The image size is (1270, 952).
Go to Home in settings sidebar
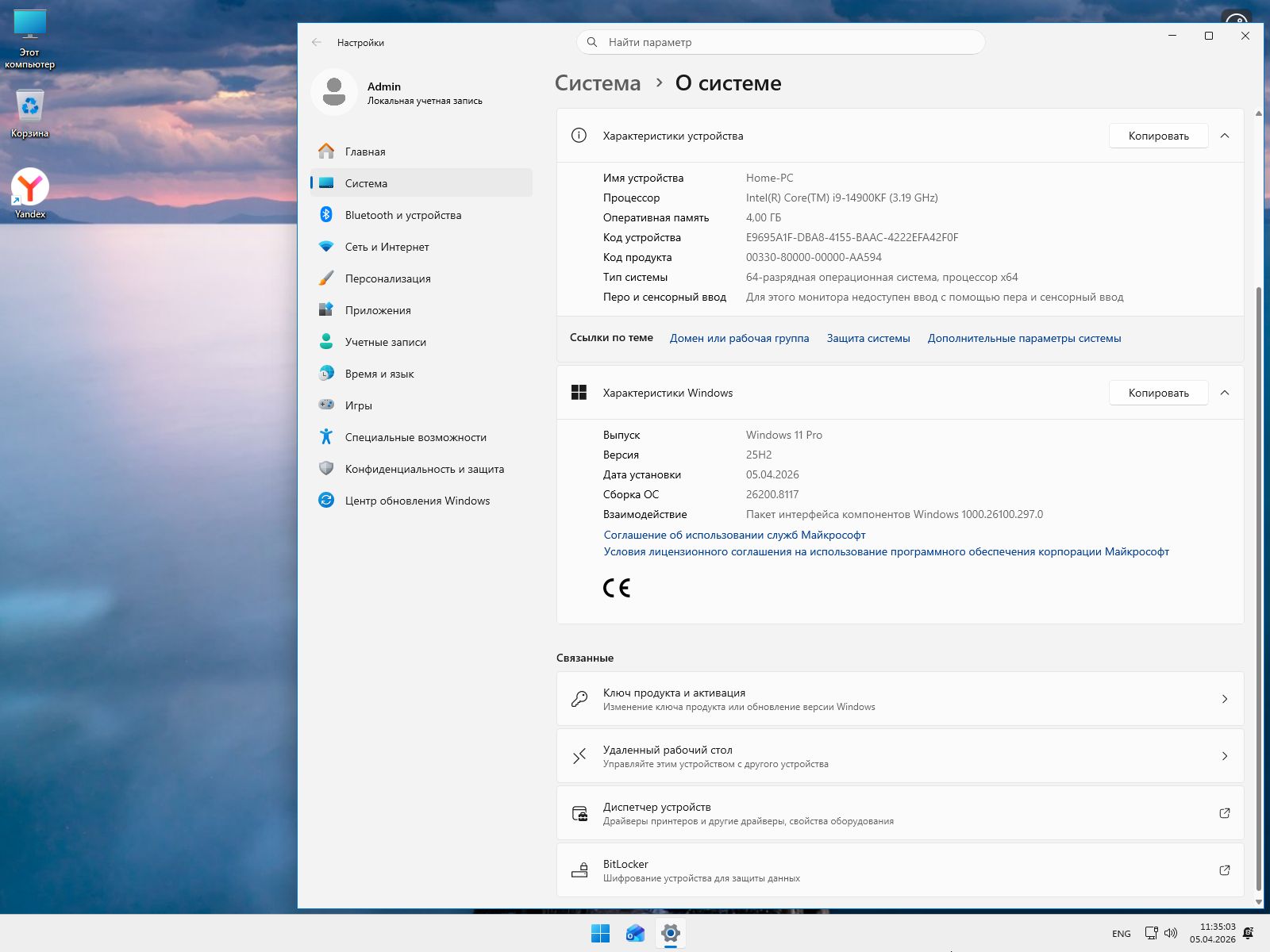pyautogui.click(x=365, y=152)
